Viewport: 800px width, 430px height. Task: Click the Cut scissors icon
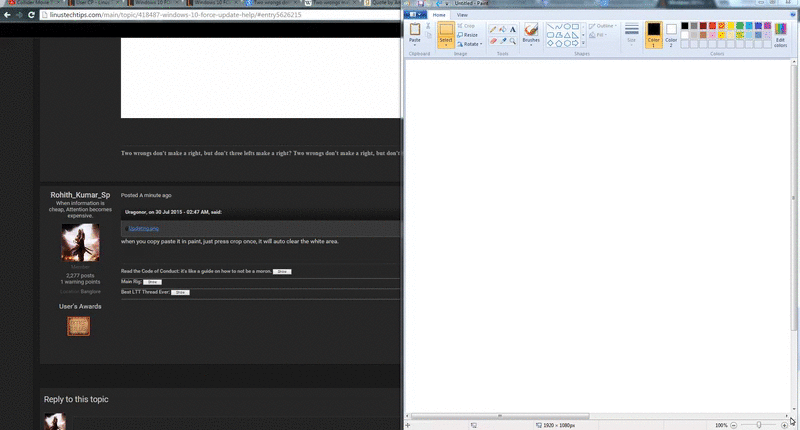428,26
